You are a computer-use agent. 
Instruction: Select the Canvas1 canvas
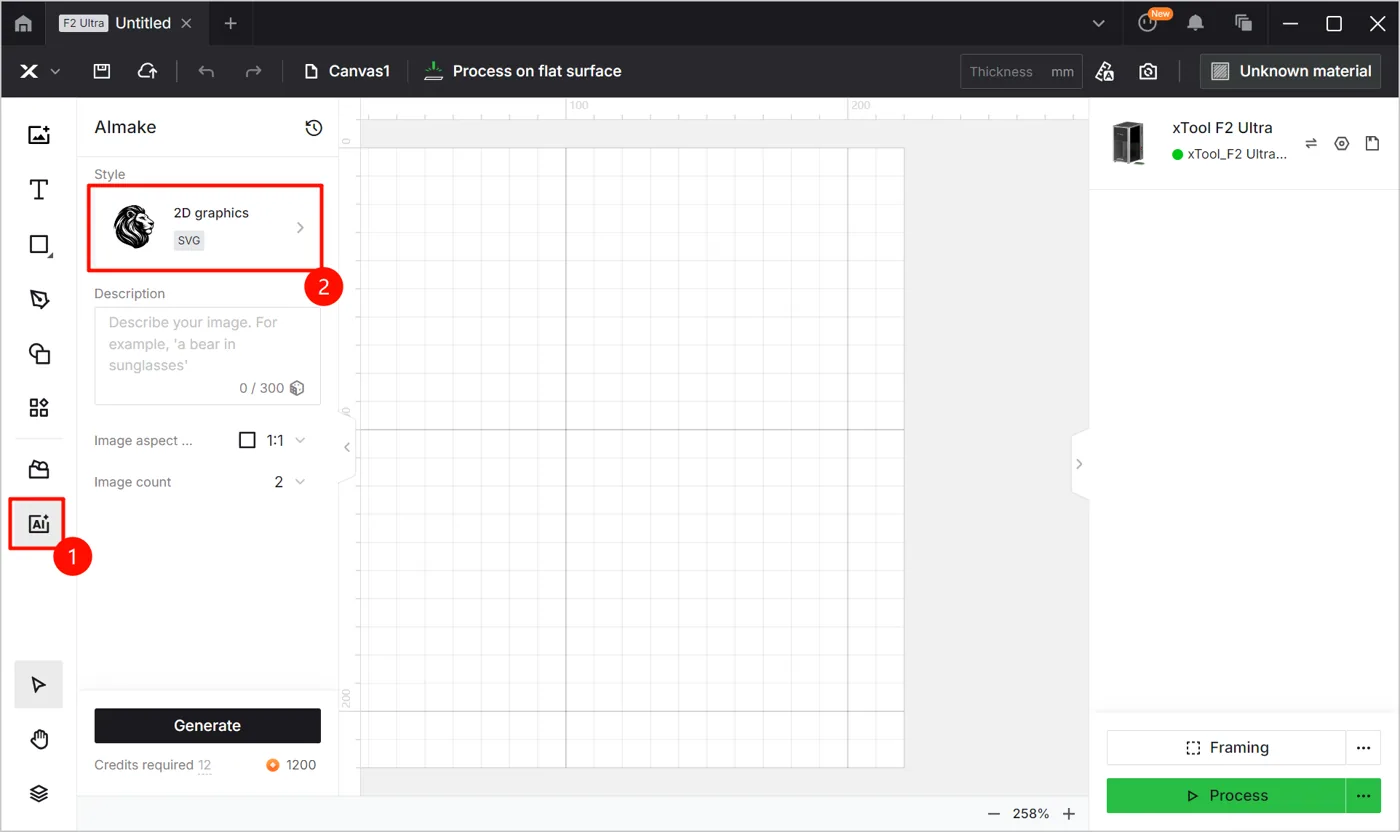click(346, 71)
